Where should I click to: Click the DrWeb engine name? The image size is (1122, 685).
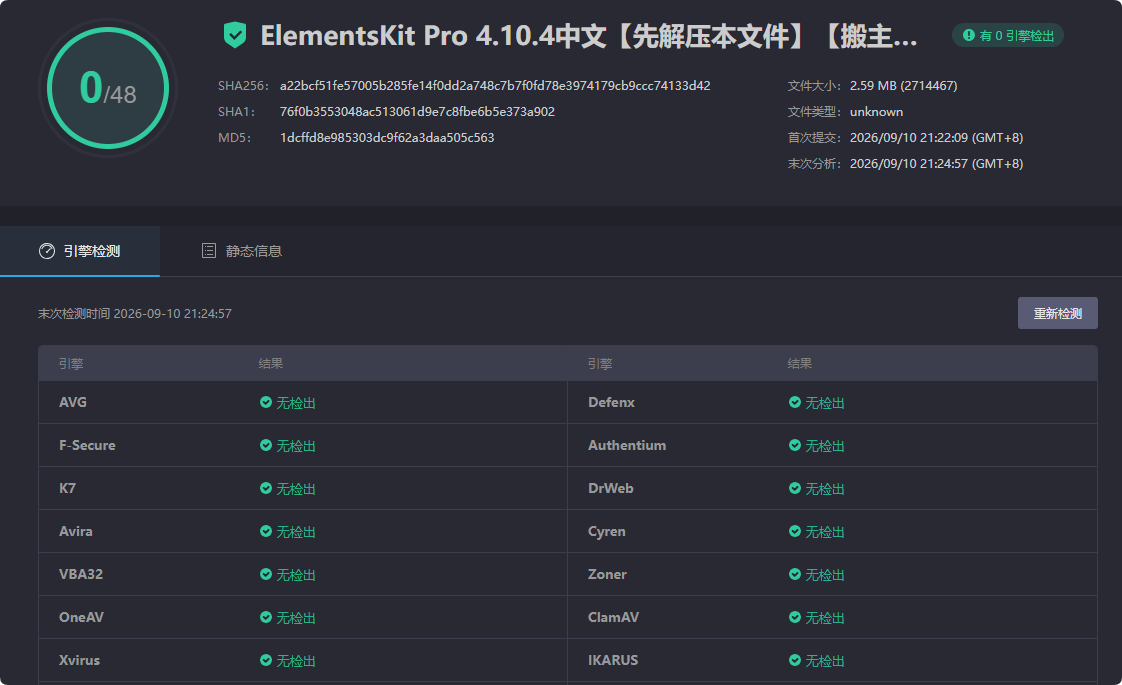[x=611, y=488]
